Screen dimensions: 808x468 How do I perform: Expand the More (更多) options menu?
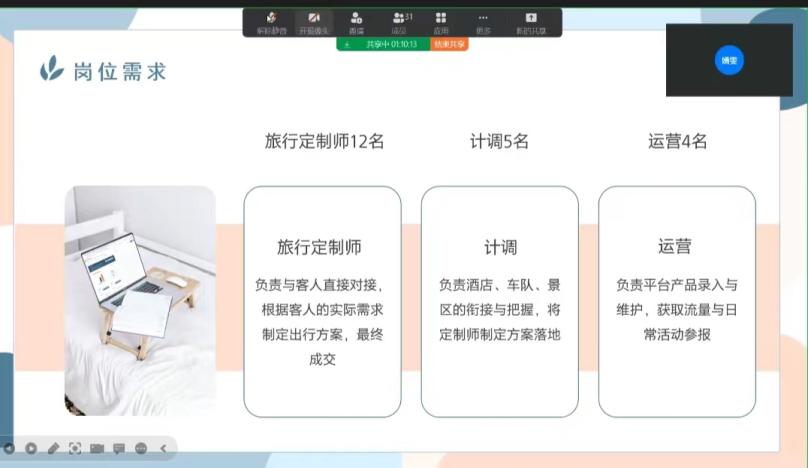483,22
